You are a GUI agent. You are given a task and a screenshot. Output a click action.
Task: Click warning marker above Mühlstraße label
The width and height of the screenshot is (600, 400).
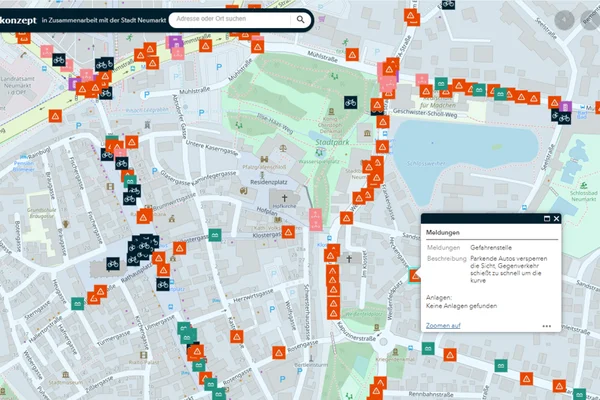pyautogui.click(x=259, y=46)
